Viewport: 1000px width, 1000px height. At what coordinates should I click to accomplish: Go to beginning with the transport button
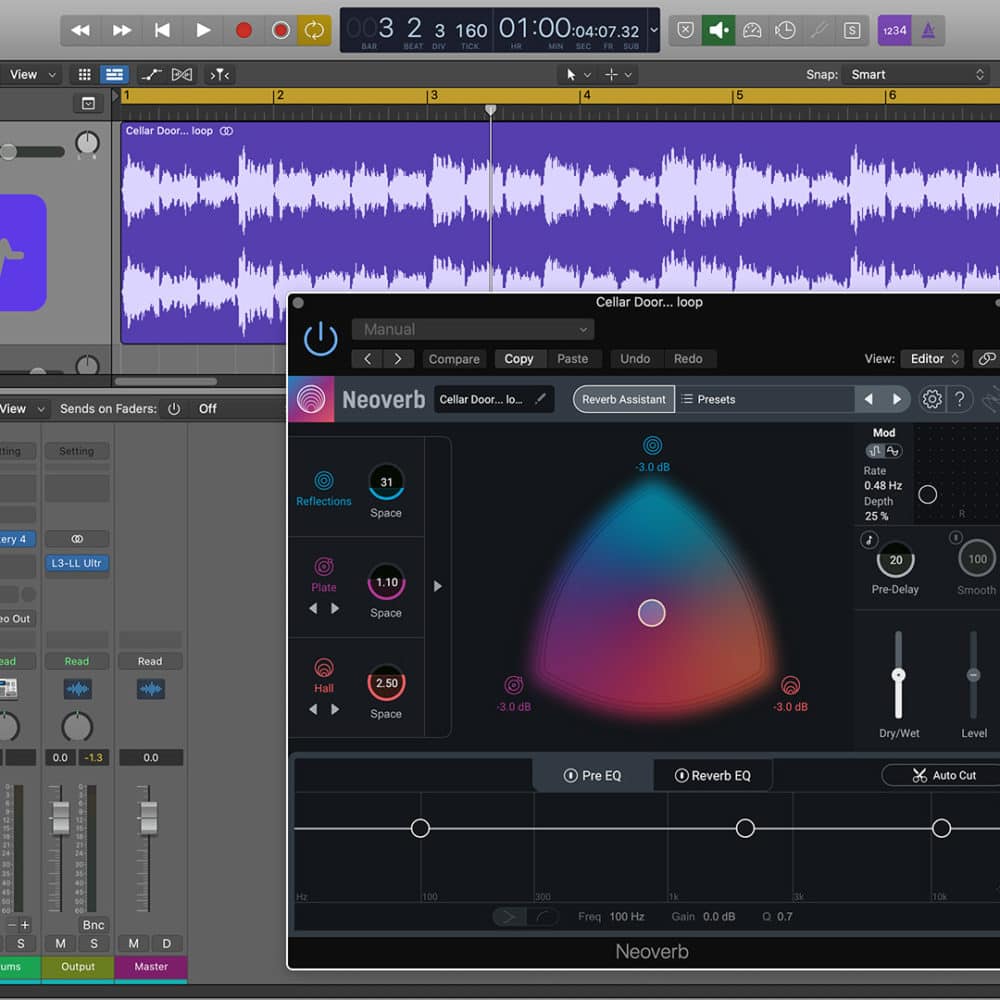coord(162,30)
